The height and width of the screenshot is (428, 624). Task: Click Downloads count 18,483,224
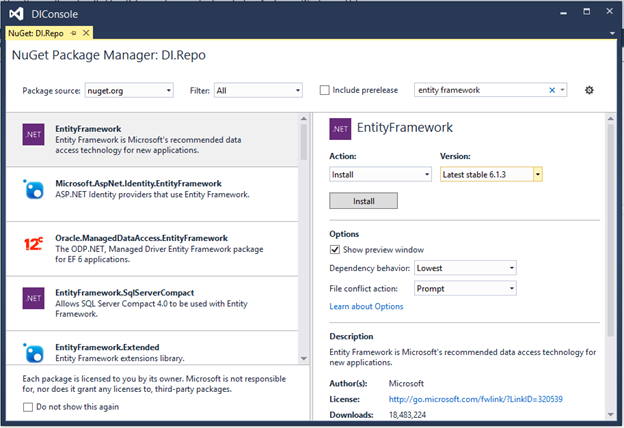407,415
